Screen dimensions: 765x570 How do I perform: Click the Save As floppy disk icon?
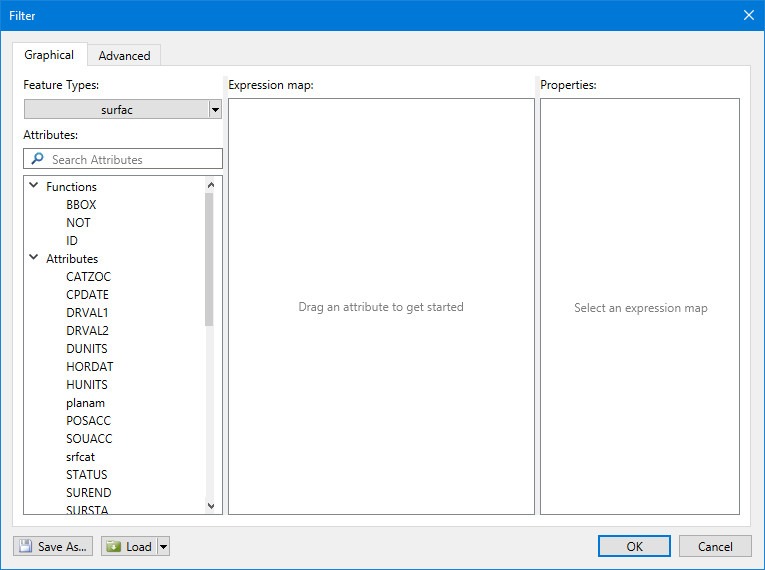26,546
